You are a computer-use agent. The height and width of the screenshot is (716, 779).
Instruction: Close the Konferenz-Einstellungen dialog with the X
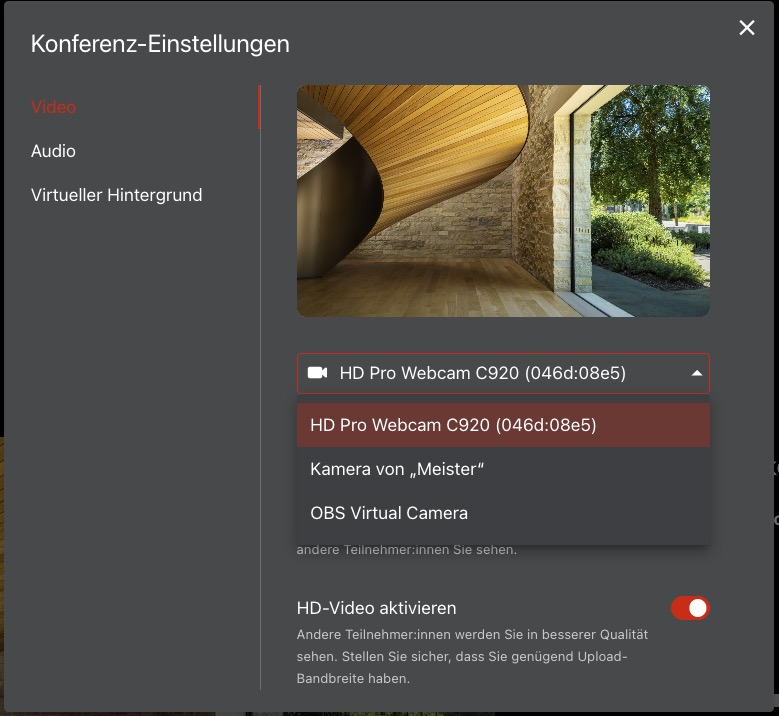pyautogui.click(x=746, y=28)
